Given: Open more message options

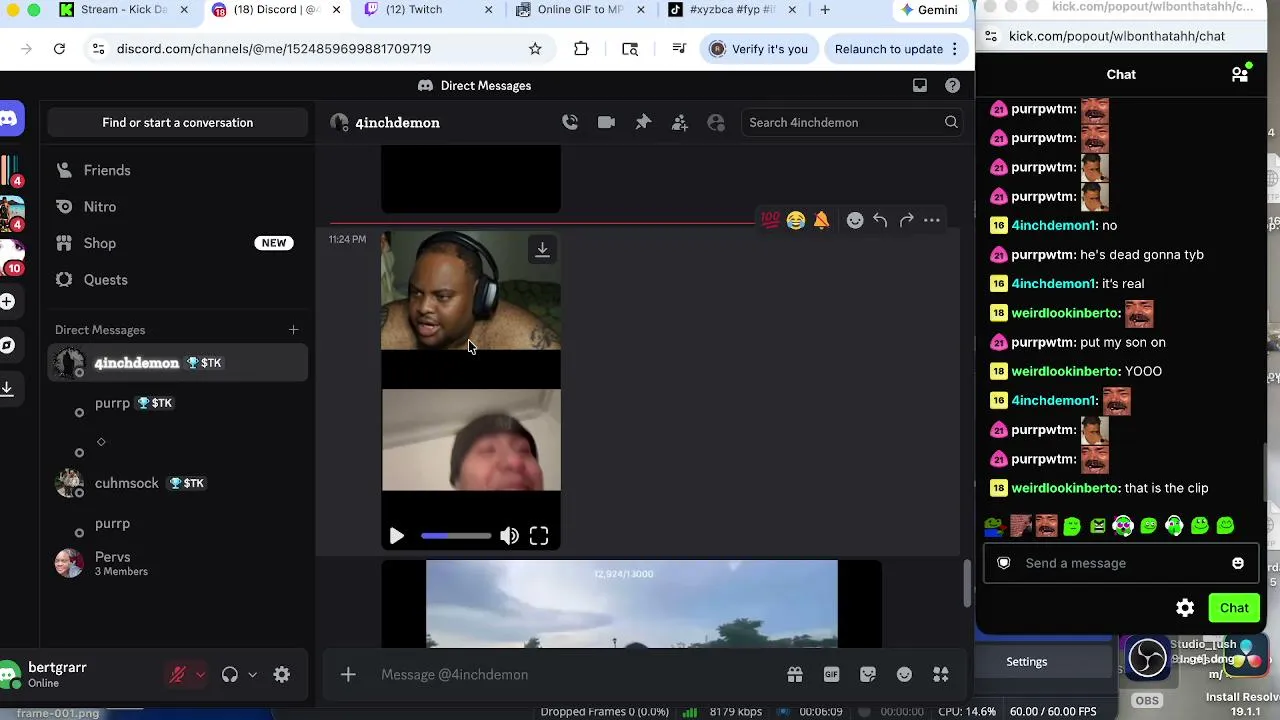Looking at the screenshot, I should point(932,220).
